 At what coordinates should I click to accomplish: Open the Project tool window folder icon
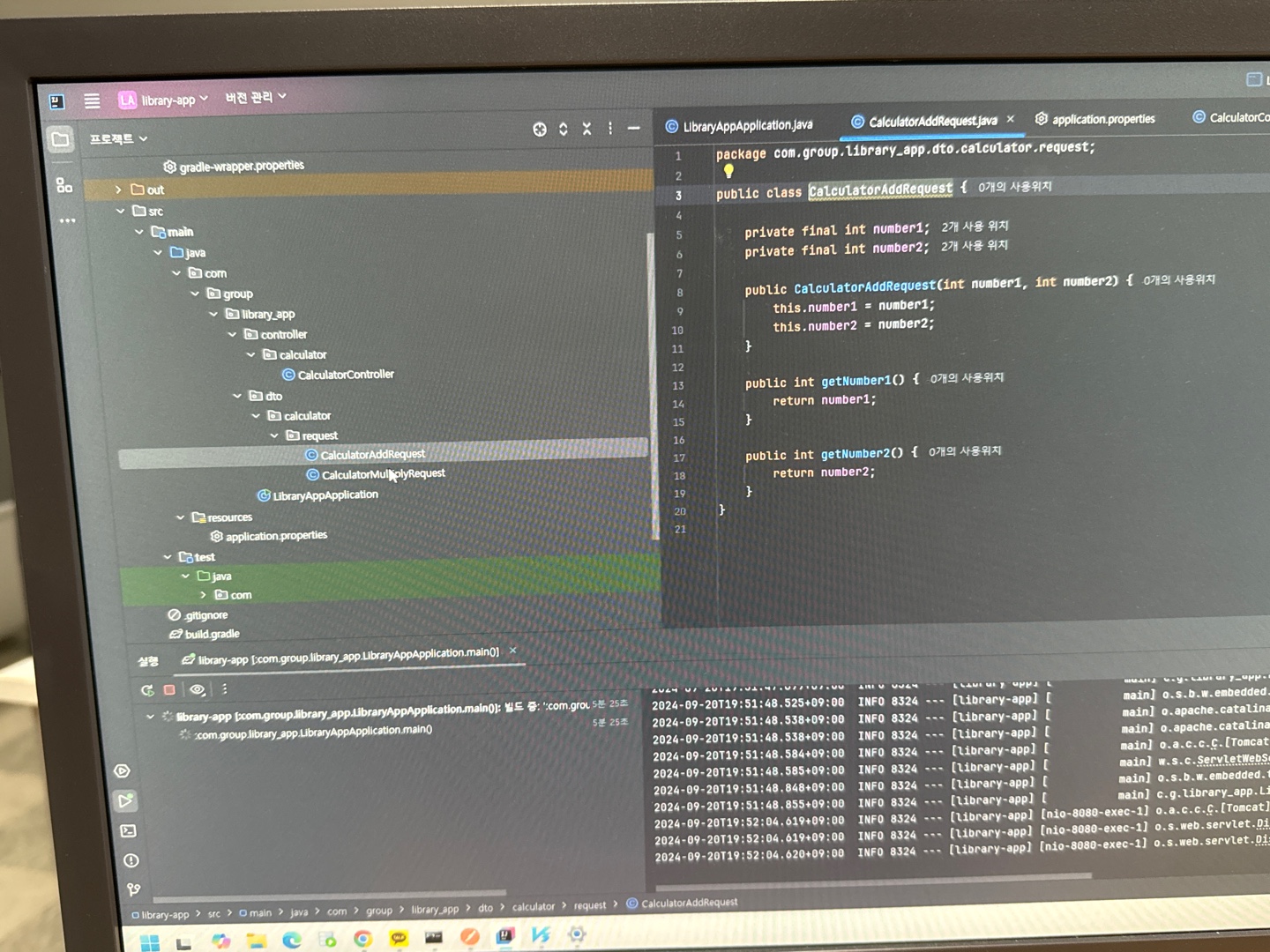[x=60, y=139]
